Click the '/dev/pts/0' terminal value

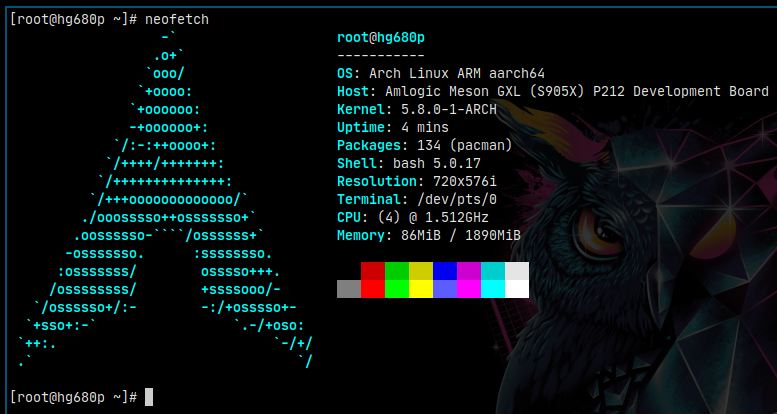point(457,199)
